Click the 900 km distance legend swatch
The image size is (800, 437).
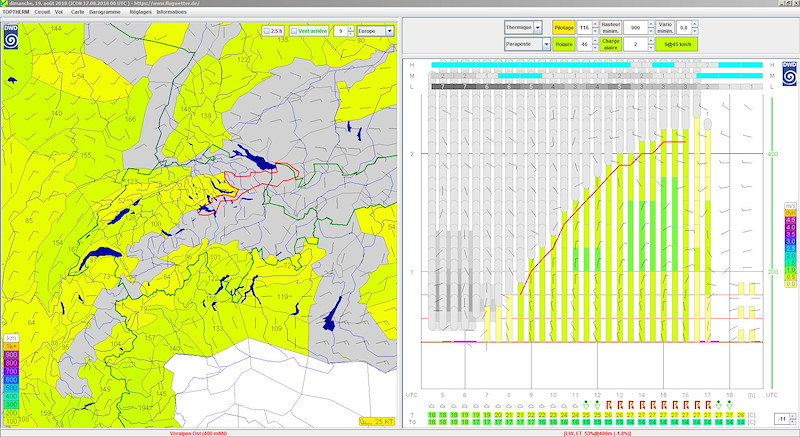pyautogui.click(x=11, y=354)
